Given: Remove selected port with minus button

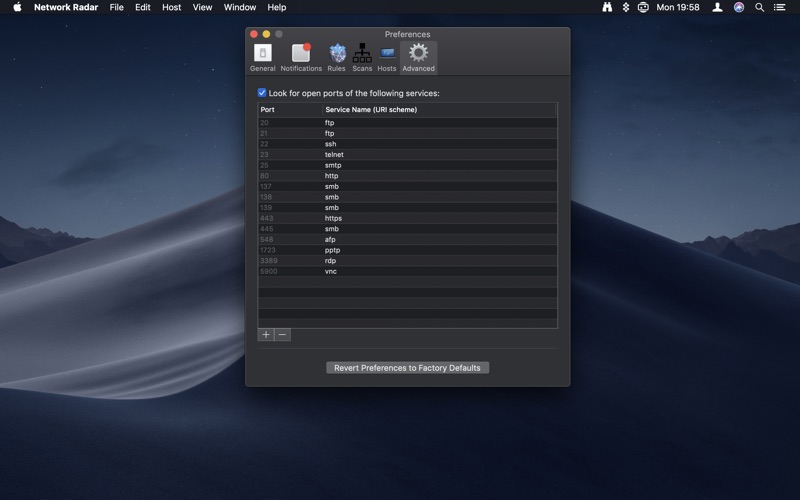Looking at the screenshot, I should pyautogui.click(x=282, y=335).
